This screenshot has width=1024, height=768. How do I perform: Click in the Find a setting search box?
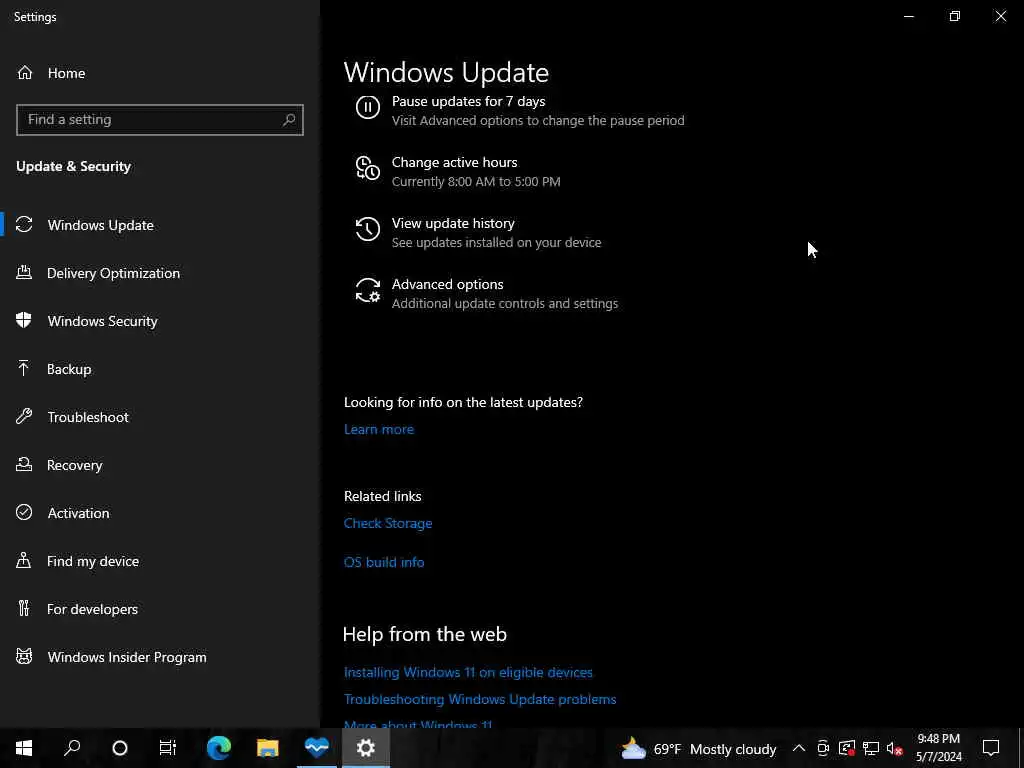(x=160, y=120)
